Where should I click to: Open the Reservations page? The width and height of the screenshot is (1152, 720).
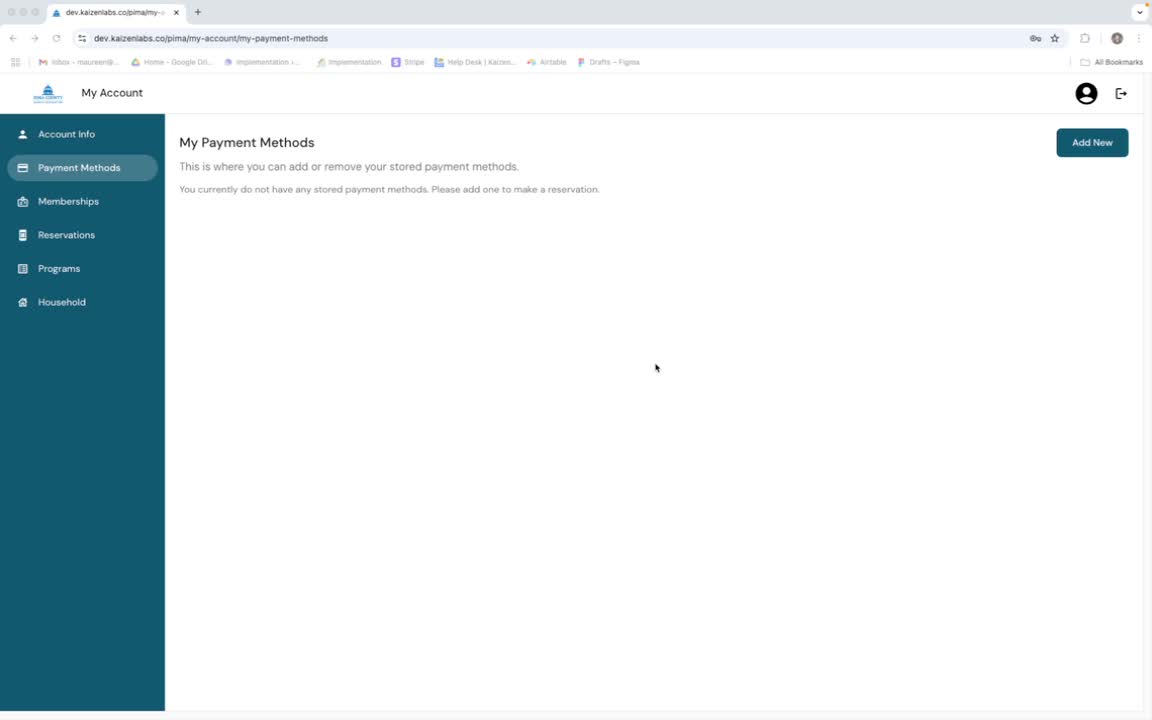(x=82, y=235)
